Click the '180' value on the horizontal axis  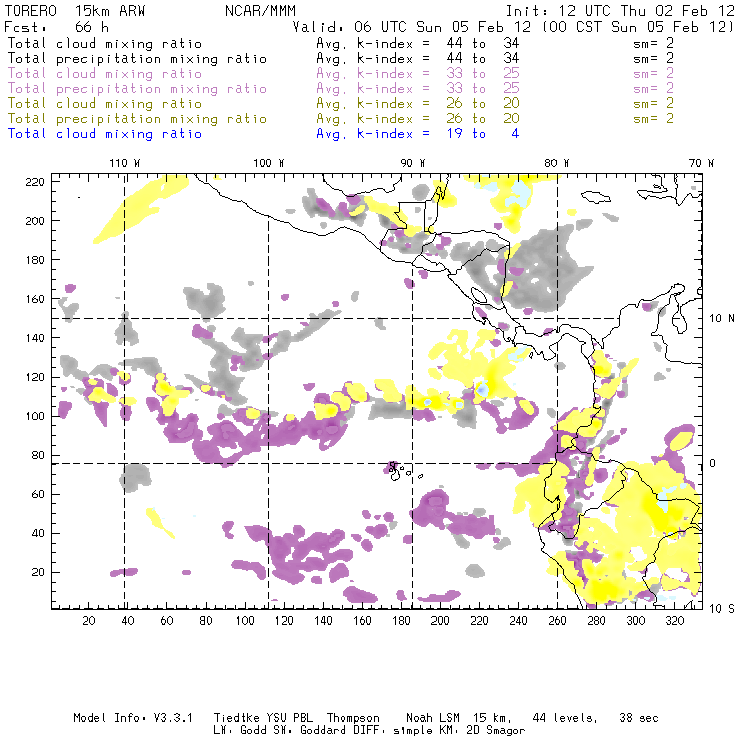click(x=401, y=621)
